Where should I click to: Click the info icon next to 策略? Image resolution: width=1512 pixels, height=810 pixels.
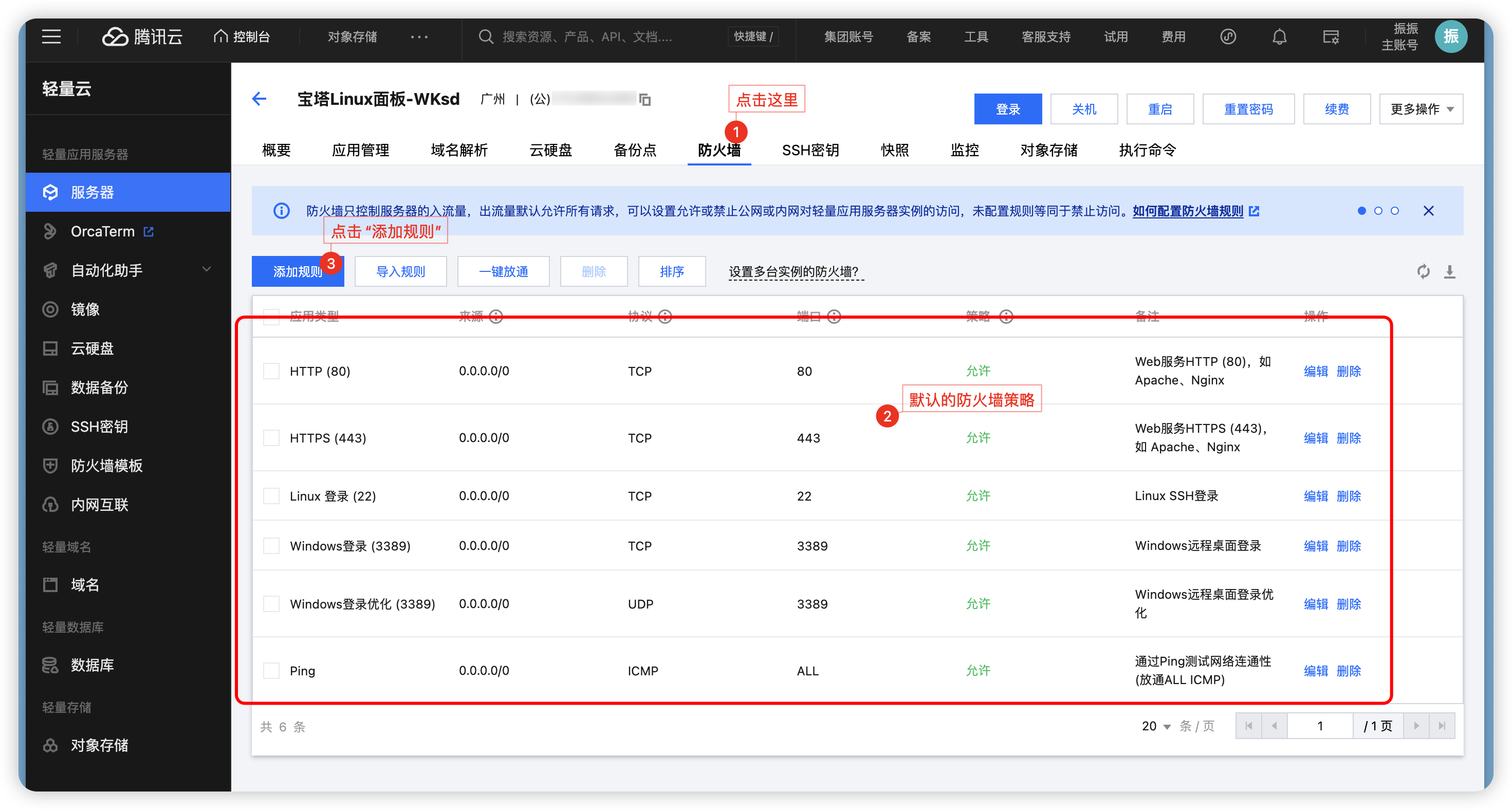(x=1006, y=317)
